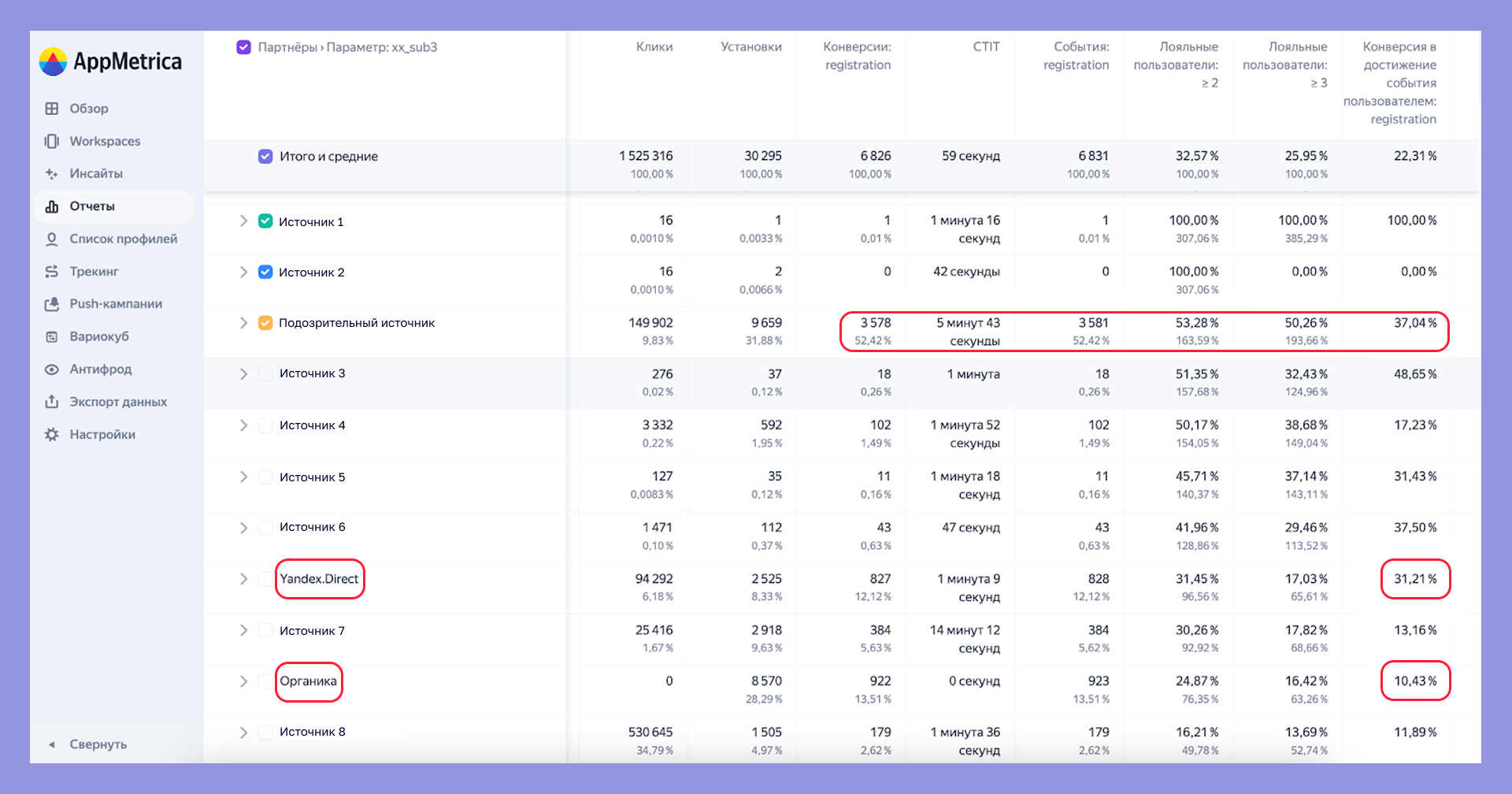Click the Отчеты bar chart icon
Screen dimensions: 1512x794
pyautogui.click(x=52, y=206)
